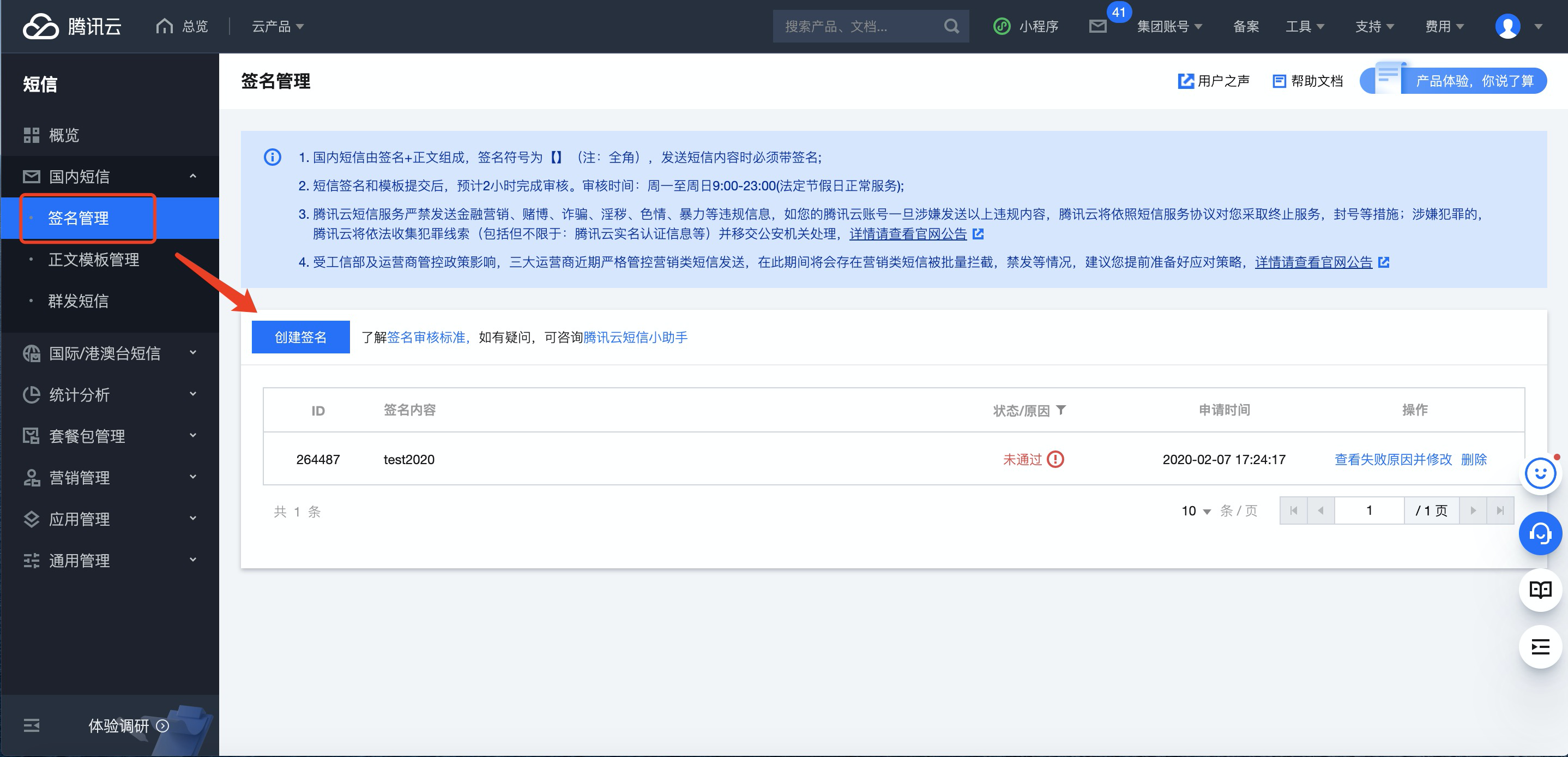Open the customer service headset button

pos(1540,533)
